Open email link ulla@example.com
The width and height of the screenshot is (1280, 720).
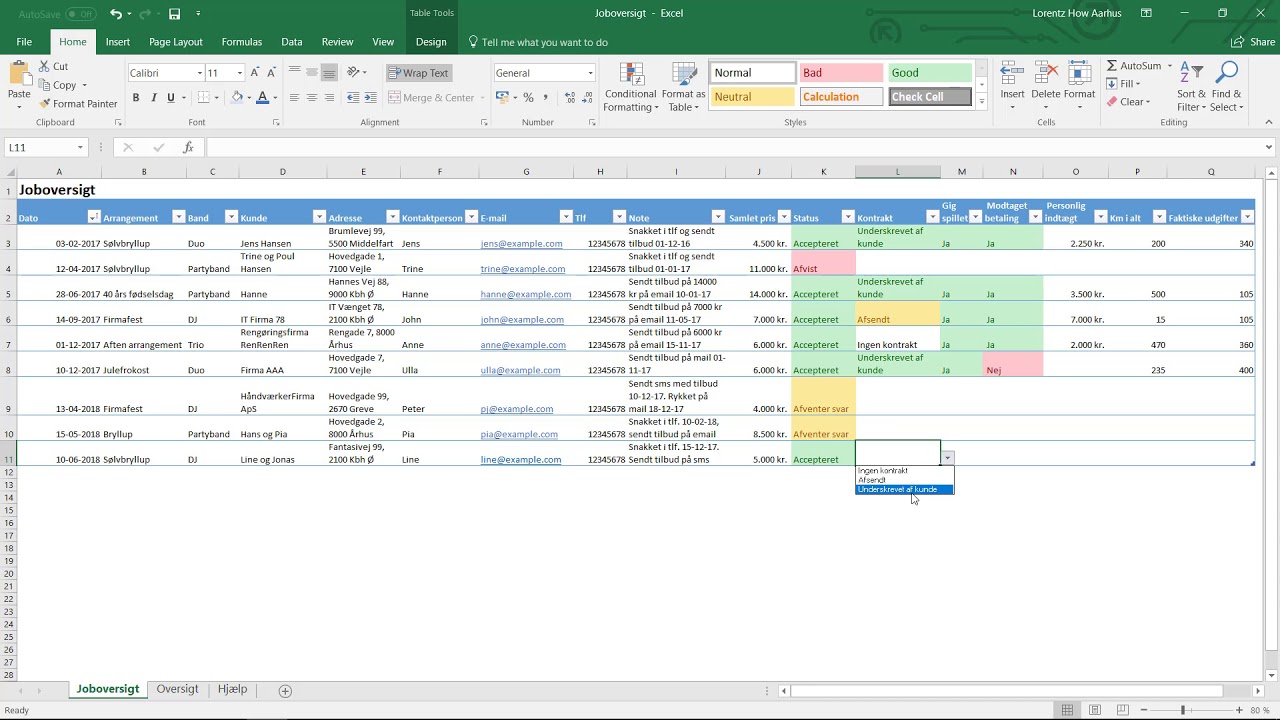[x=520, y=370]
